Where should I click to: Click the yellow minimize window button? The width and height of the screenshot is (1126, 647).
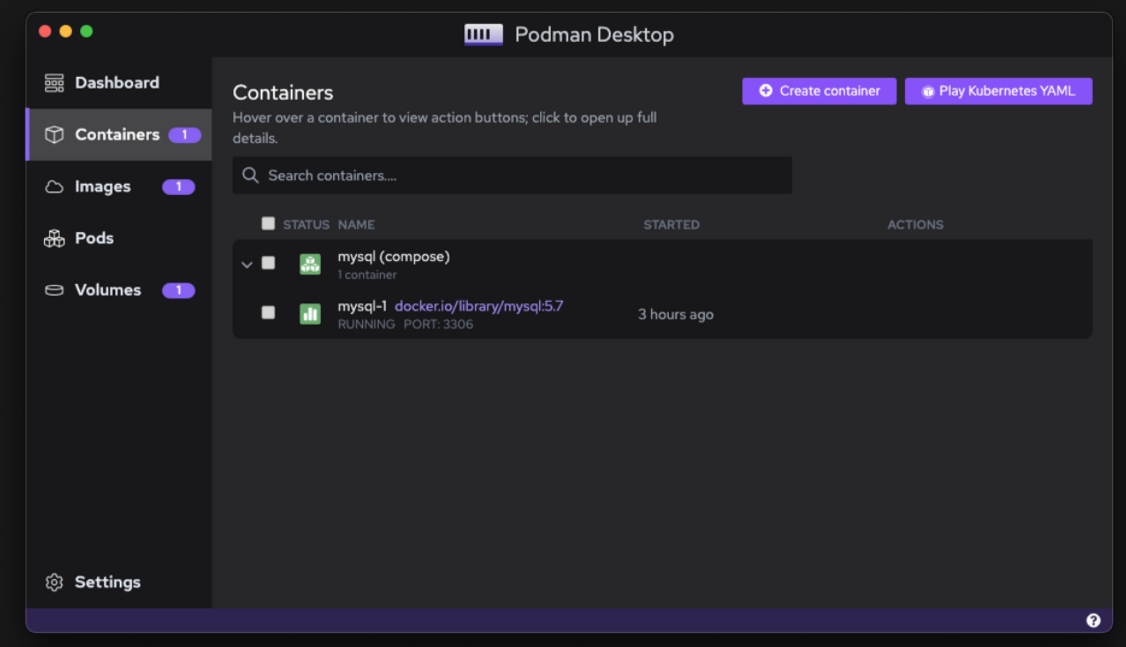[66, 31]
